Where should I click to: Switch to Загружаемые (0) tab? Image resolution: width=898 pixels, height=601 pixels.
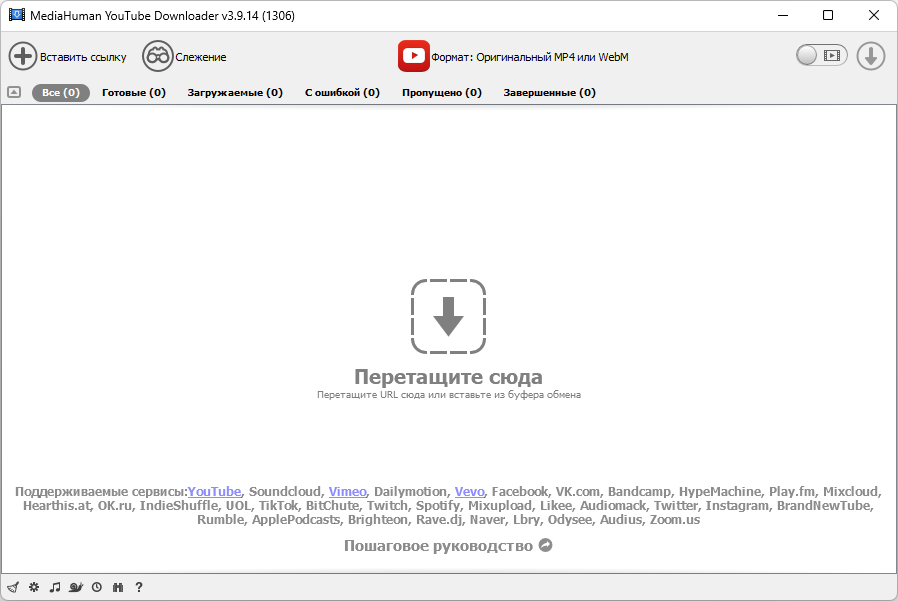pos(235,92)
